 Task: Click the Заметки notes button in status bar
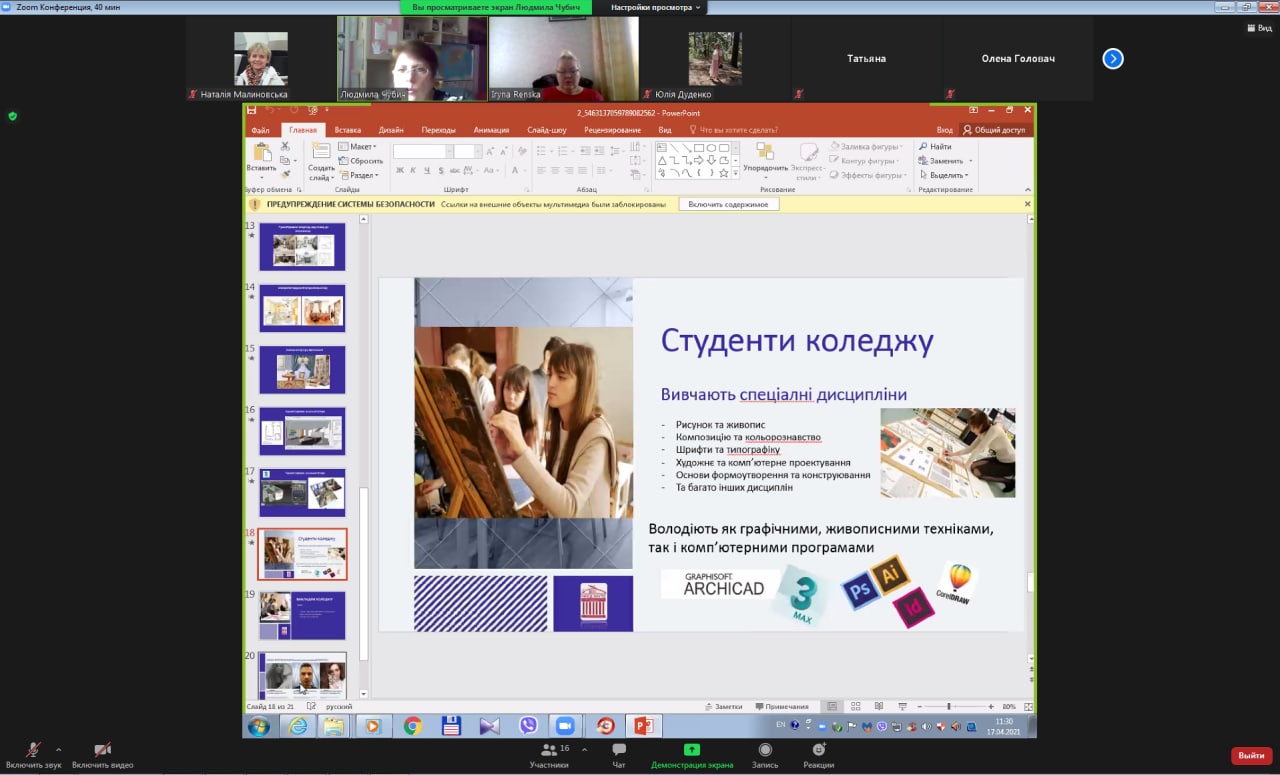tap(725, 707)
